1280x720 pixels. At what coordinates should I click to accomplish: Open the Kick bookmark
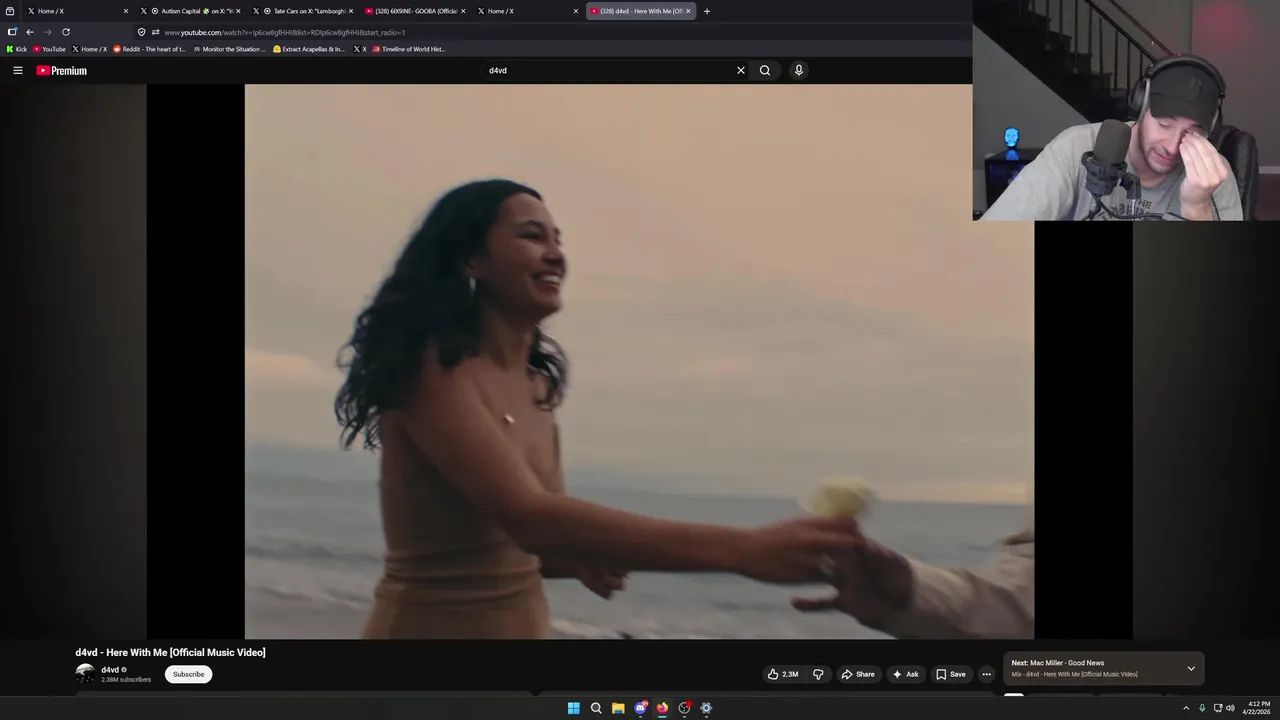(16, 49)
